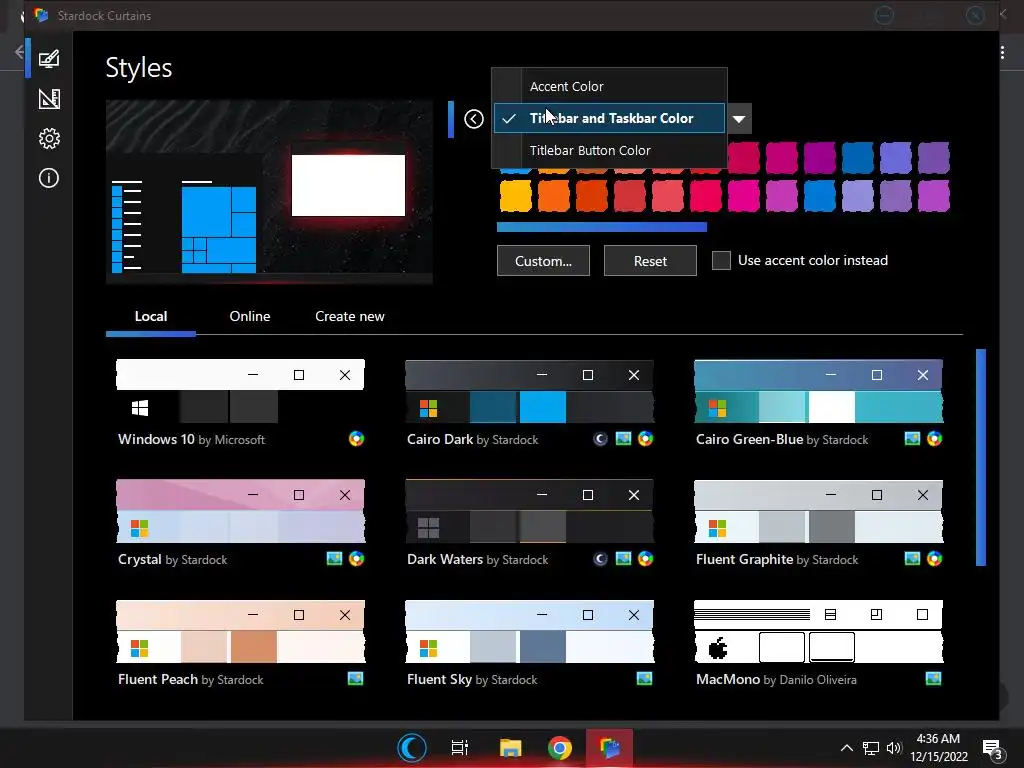The height and width of the screenshot is (768, 1024).
Task: Show hidden tray icons chevron
Action: pyautogui.click(x=846, y=748)
